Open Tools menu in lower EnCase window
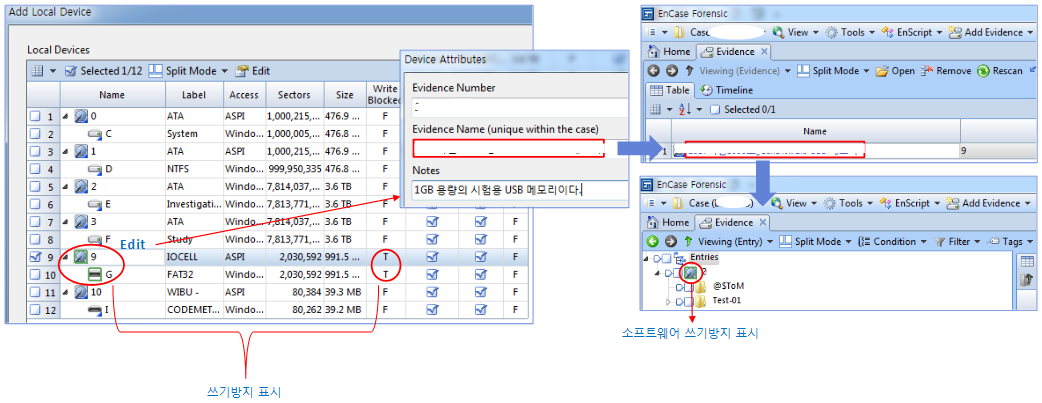The width and height of the screenshot is (1042, 403). click(x=849, y=203)
